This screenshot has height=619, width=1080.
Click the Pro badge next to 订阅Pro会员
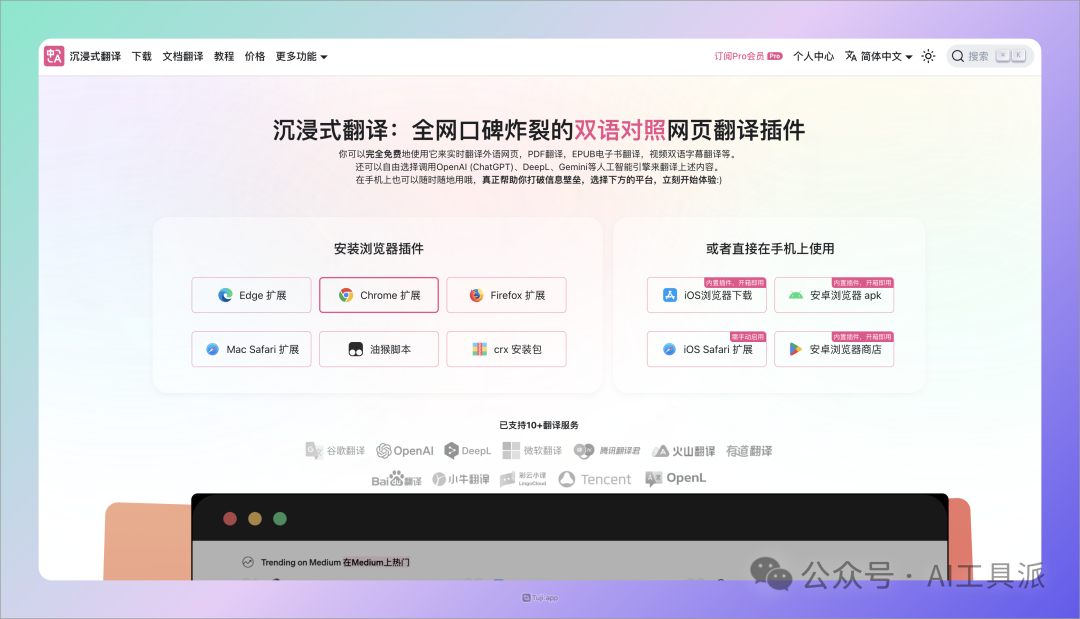[775, 56]
